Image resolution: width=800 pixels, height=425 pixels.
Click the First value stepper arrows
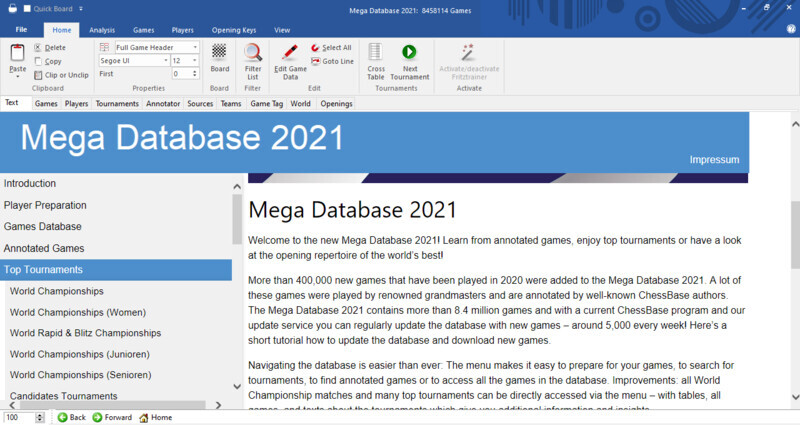(x=194, y=74)
